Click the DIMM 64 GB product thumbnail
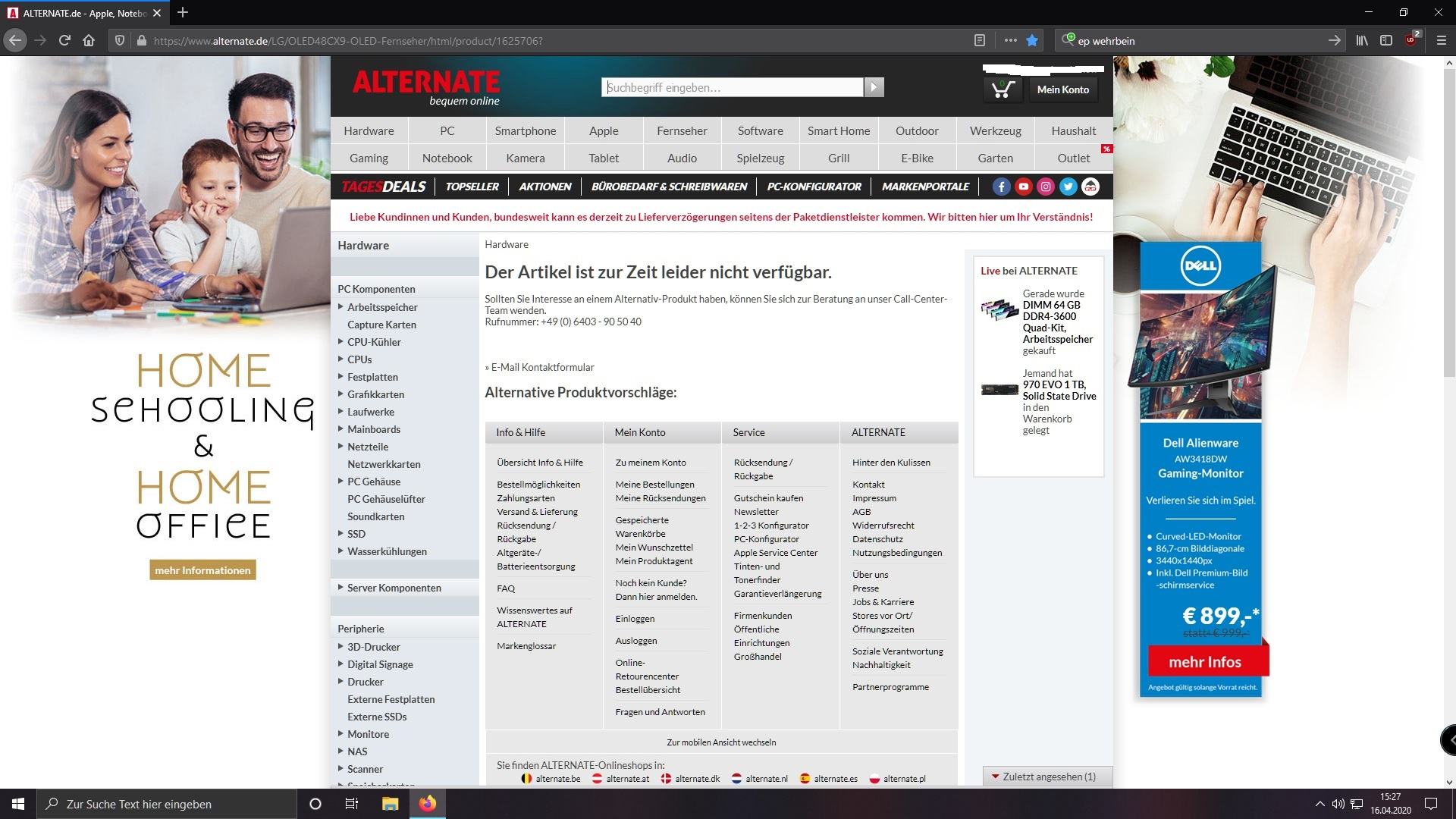Image resolution: width=1456 pixels, height=819 pixels. pyautogui.click(x=999, y=309)
